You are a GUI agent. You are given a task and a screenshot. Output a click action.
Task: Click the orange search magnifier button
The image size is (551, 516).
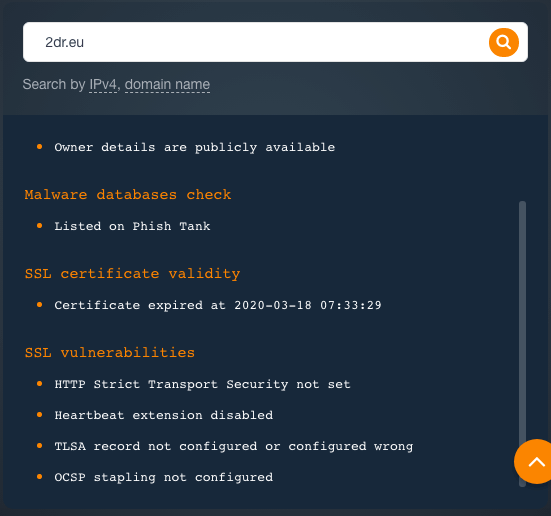click(x=504, y=43)
